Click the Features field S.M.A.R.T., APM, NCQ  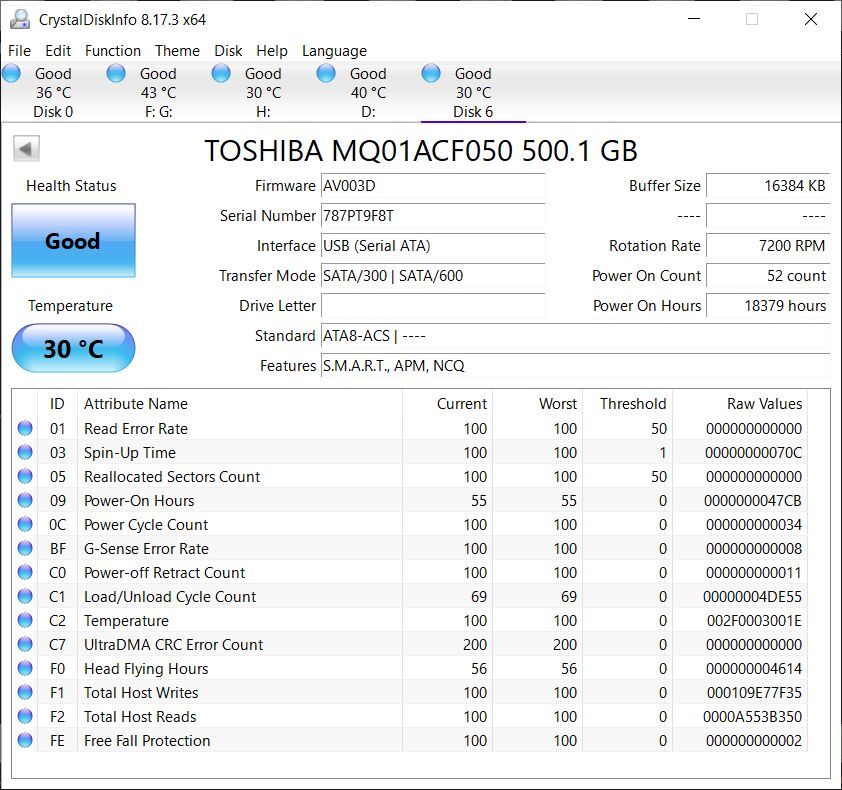click(x=576, y=366)
